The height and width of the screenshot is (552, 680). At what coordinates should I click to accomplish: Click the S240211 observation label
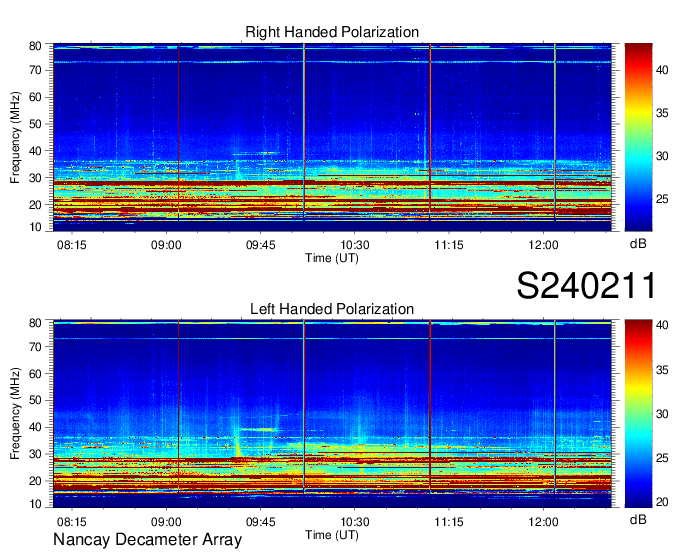point(586,285)
